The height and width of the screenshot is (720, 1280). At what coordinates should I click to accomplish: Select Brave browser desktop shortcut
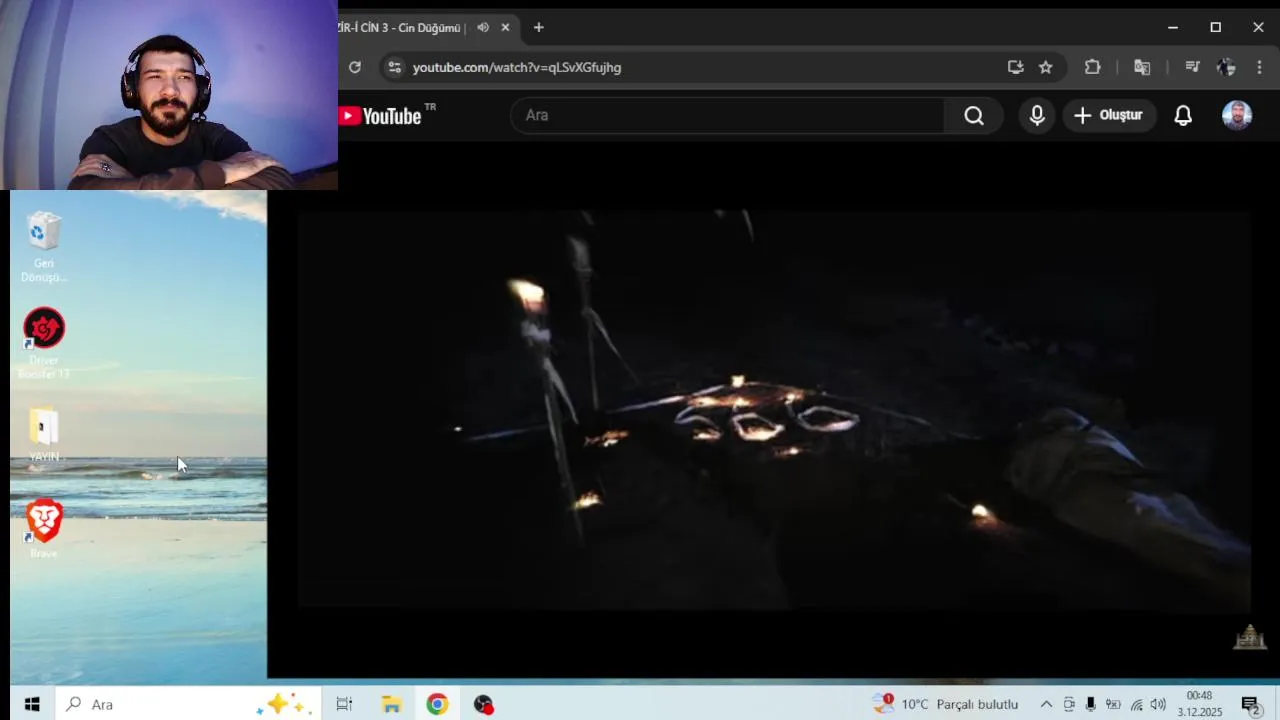44,528
